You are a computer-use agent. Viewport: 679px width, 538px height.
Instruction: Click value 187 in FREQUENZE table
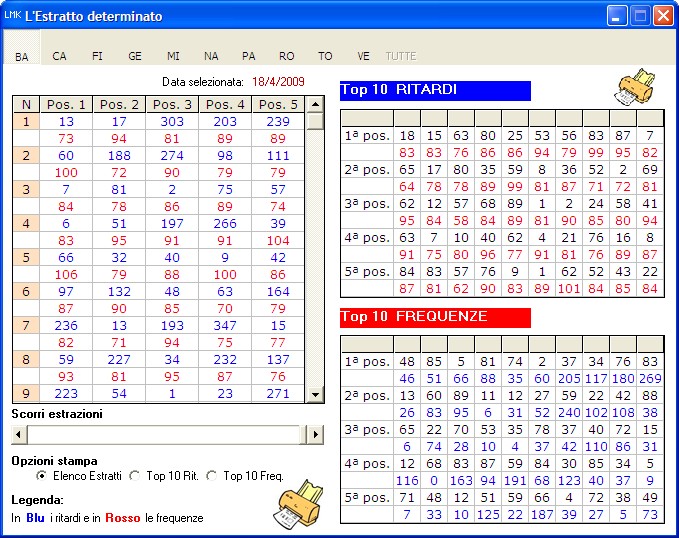coord(542,515)
